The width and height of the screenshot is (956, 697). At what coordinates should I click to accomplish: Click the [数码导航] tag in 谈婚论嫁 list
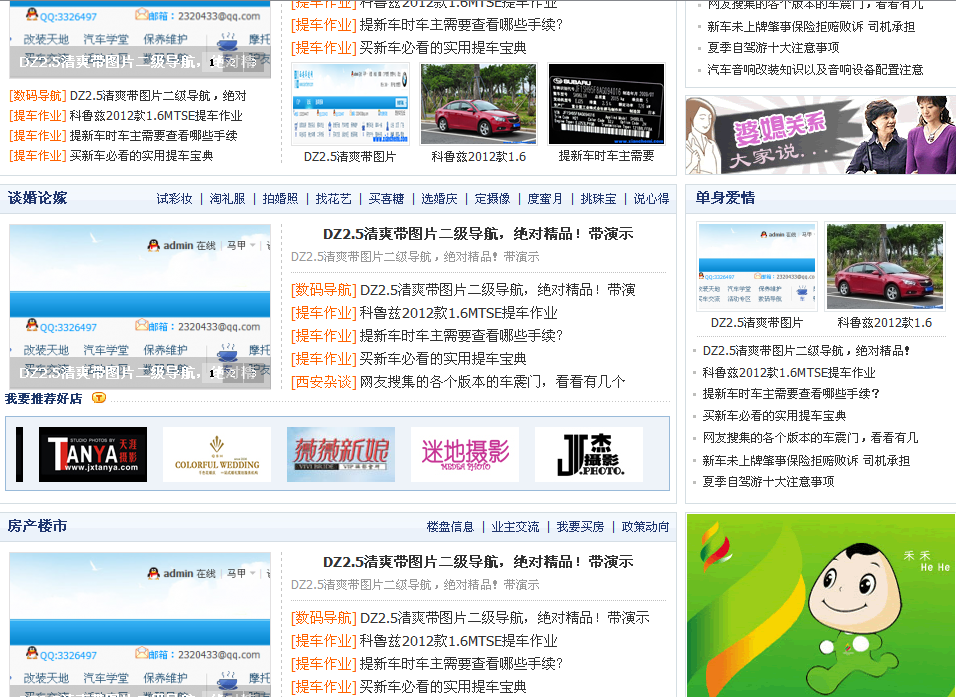tap(324, 290)
